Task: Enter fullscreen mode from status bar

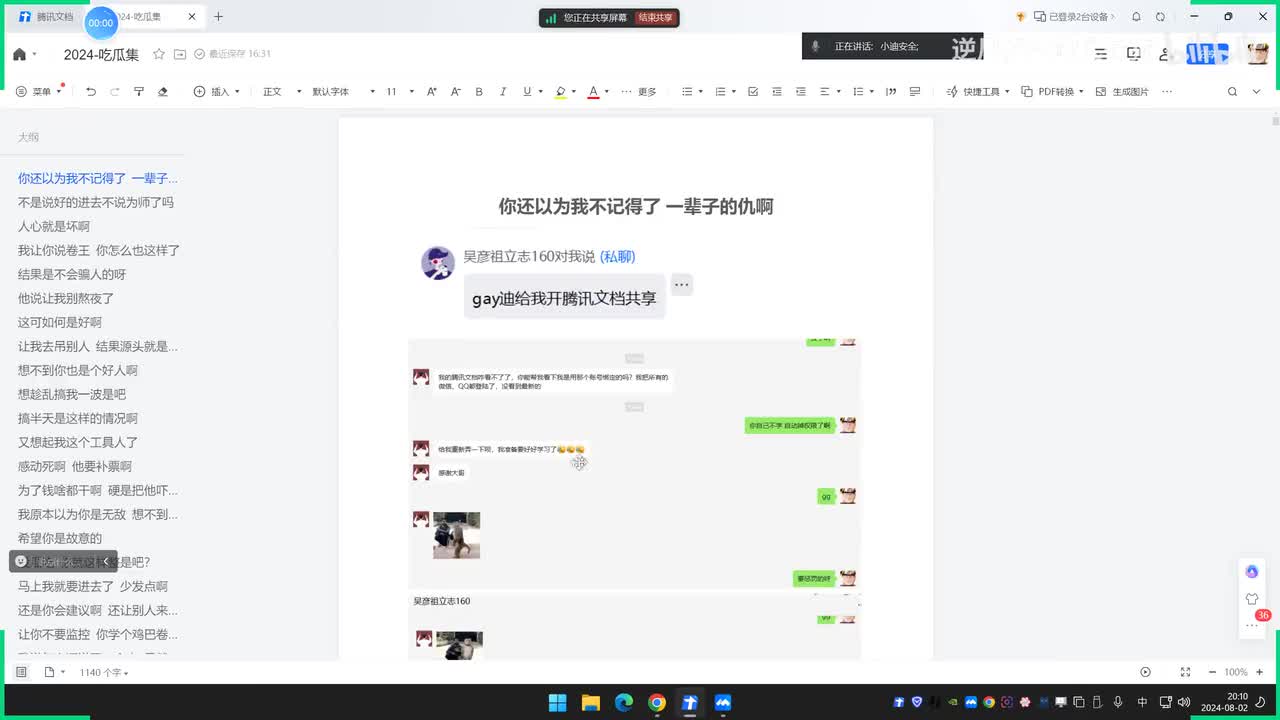Action: click(1185, 672)
